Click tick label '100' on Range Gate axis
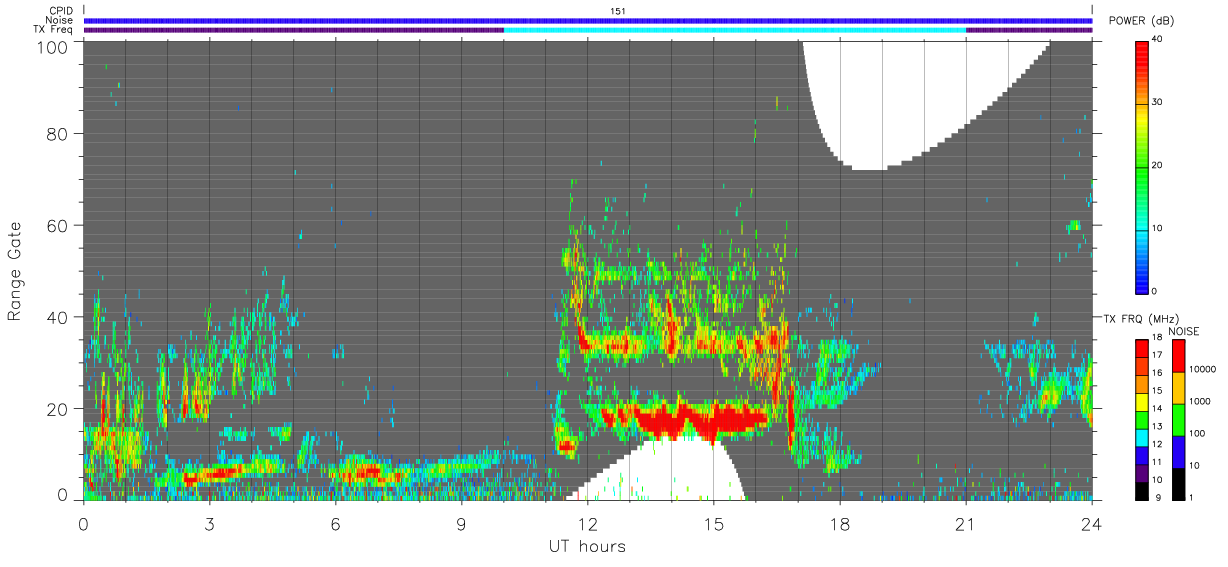This screenshot has width=1228, height=567. (53, 46)
